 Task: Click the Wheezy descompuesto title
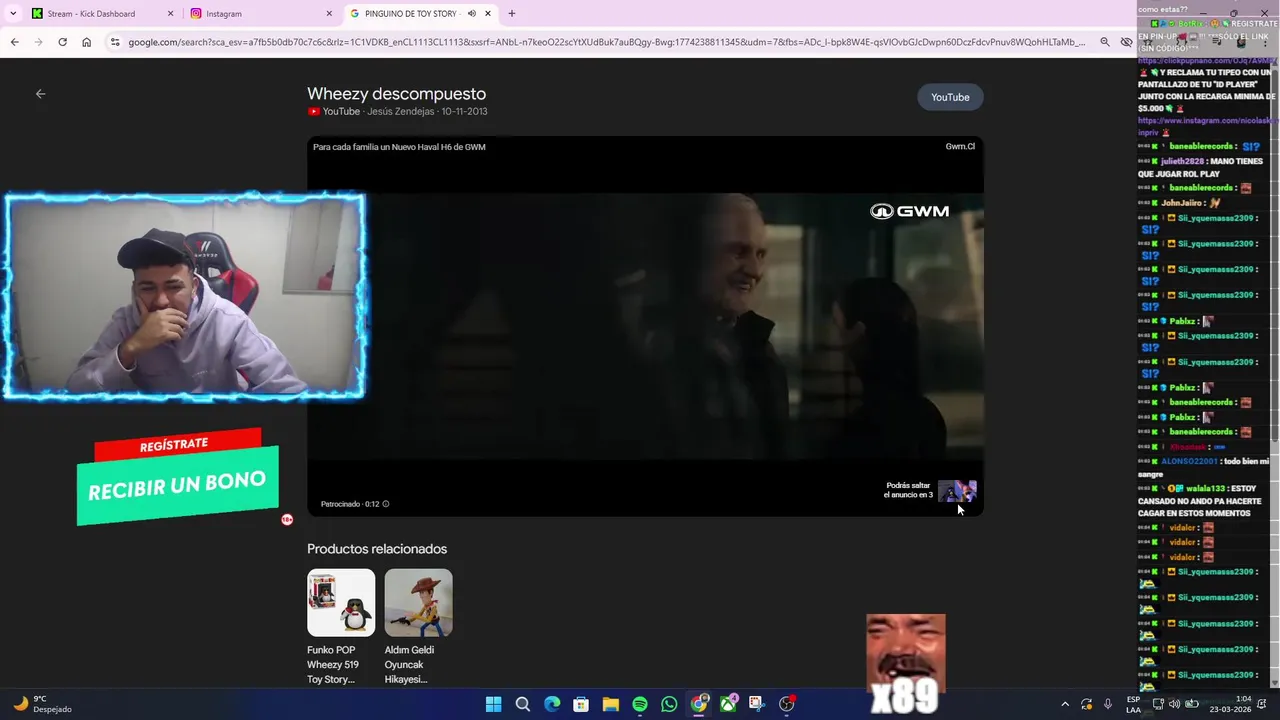coord(396,94)
